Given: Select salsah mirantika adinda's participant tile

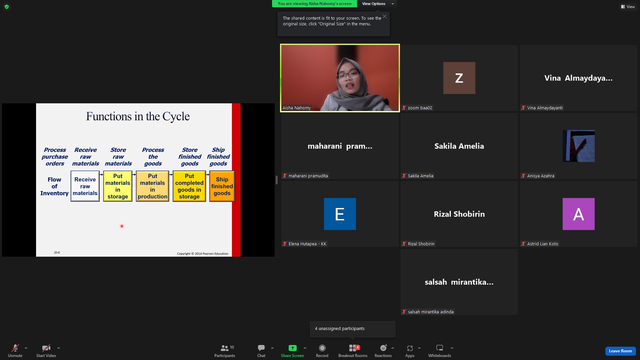Looking at the screenshot, I should coord(459,282).
